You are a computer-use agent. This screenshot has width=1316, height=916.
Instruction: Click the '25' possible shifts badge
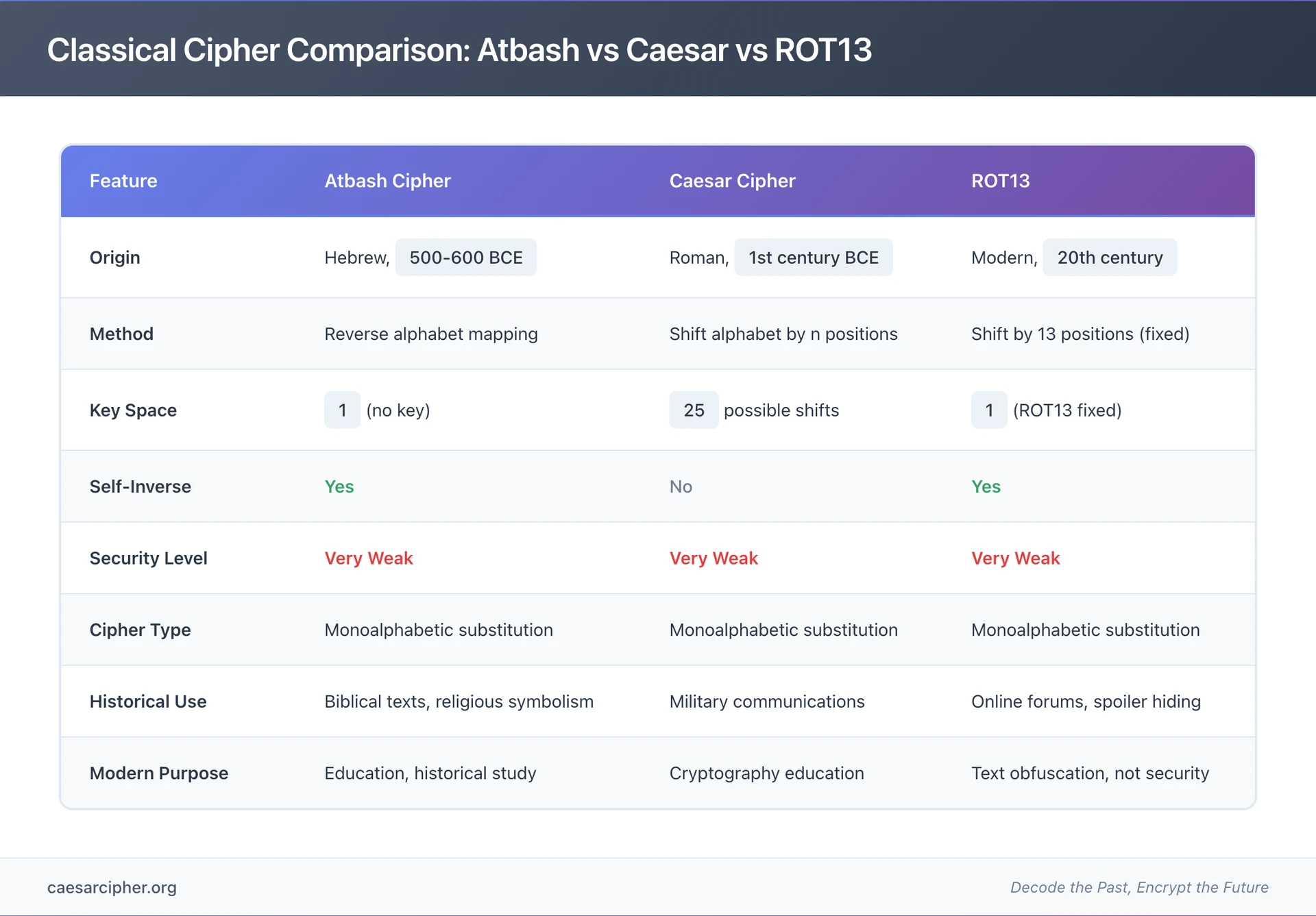(694, 410)
